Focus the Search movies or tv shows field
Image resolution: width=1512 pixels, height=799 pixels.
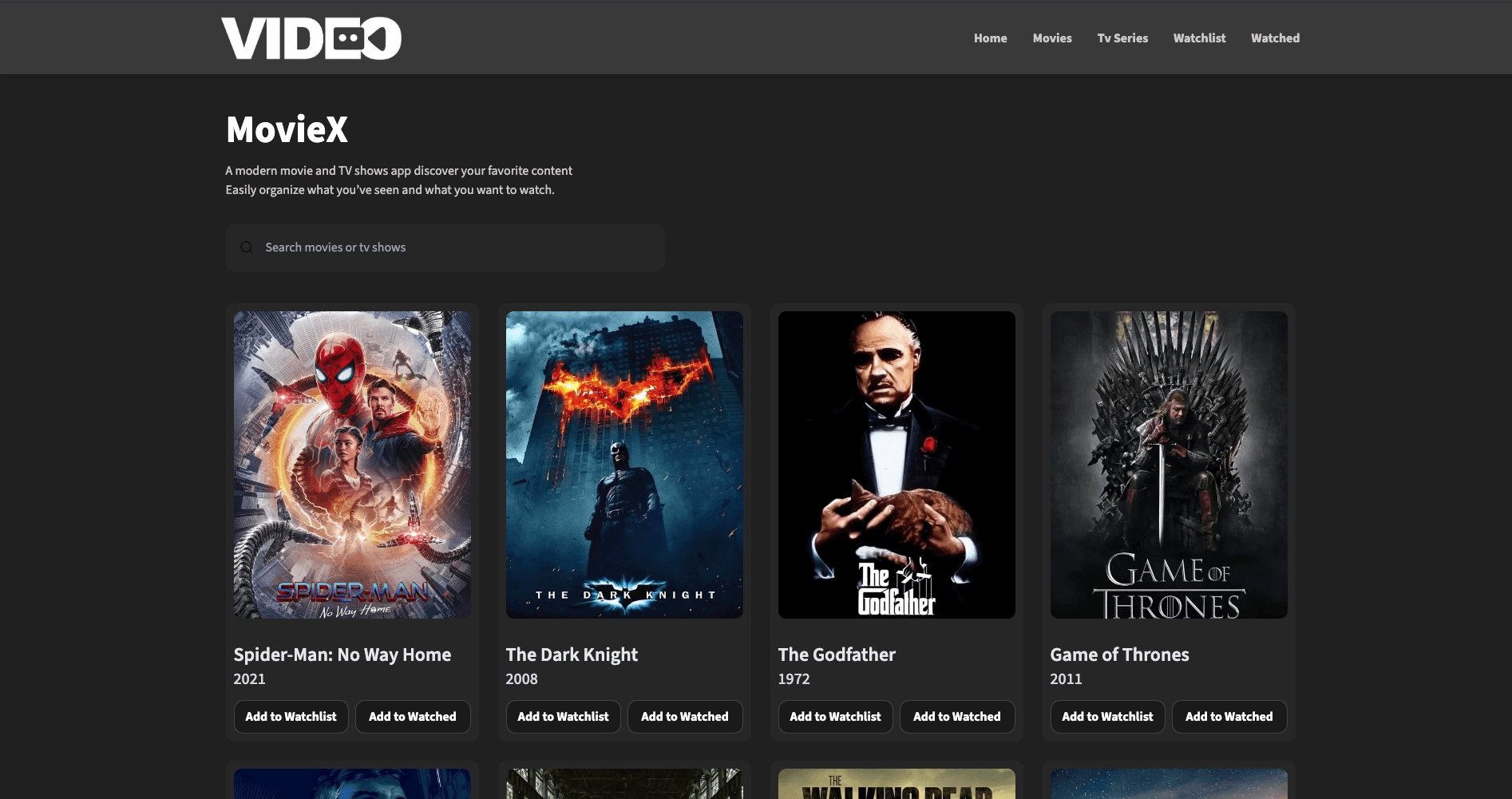coord(445,247)
